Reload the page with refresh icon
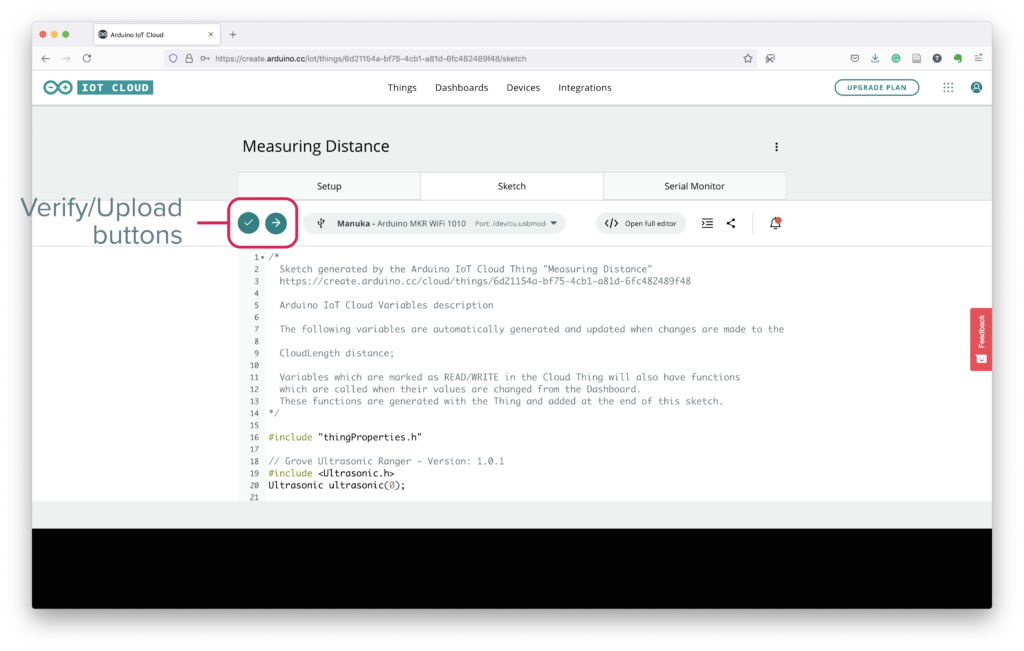This screenshot has height=651, width=1024. click(x=87, y=58)
